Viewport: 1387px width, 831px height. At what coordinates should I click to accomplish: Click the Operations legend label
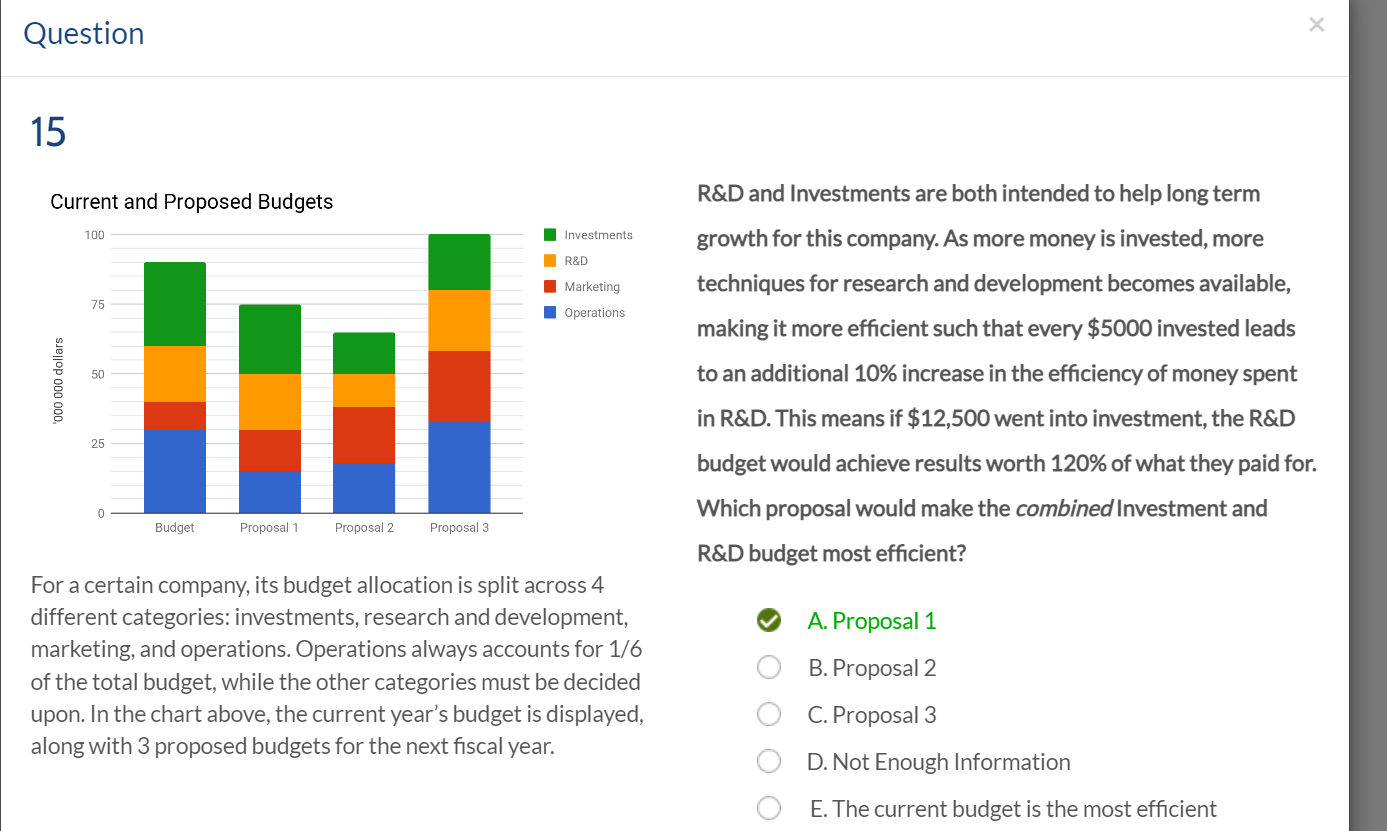[594, 313]
